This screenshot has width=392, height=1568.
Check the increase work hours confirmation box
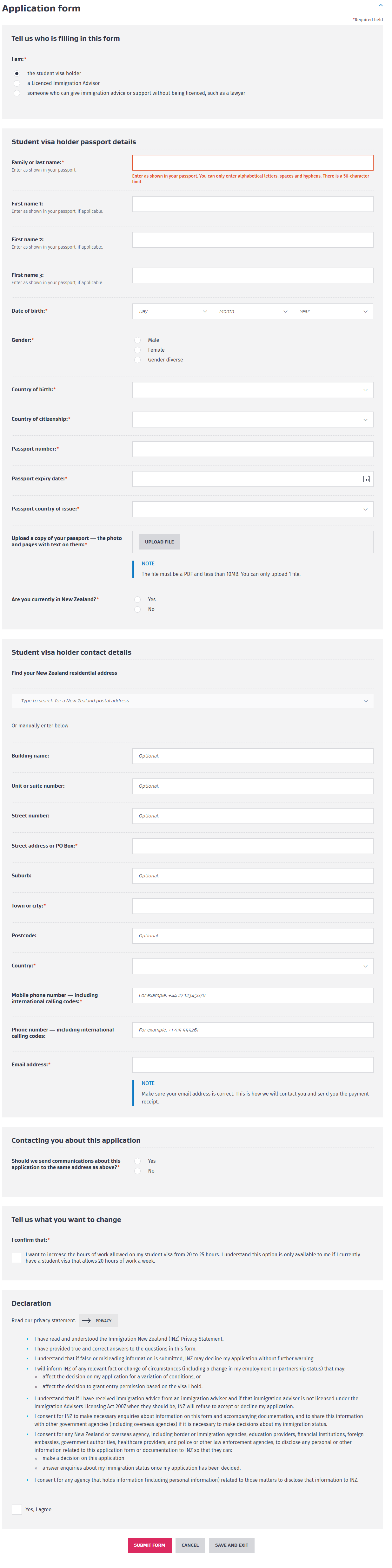click(x=17, y=1257)
